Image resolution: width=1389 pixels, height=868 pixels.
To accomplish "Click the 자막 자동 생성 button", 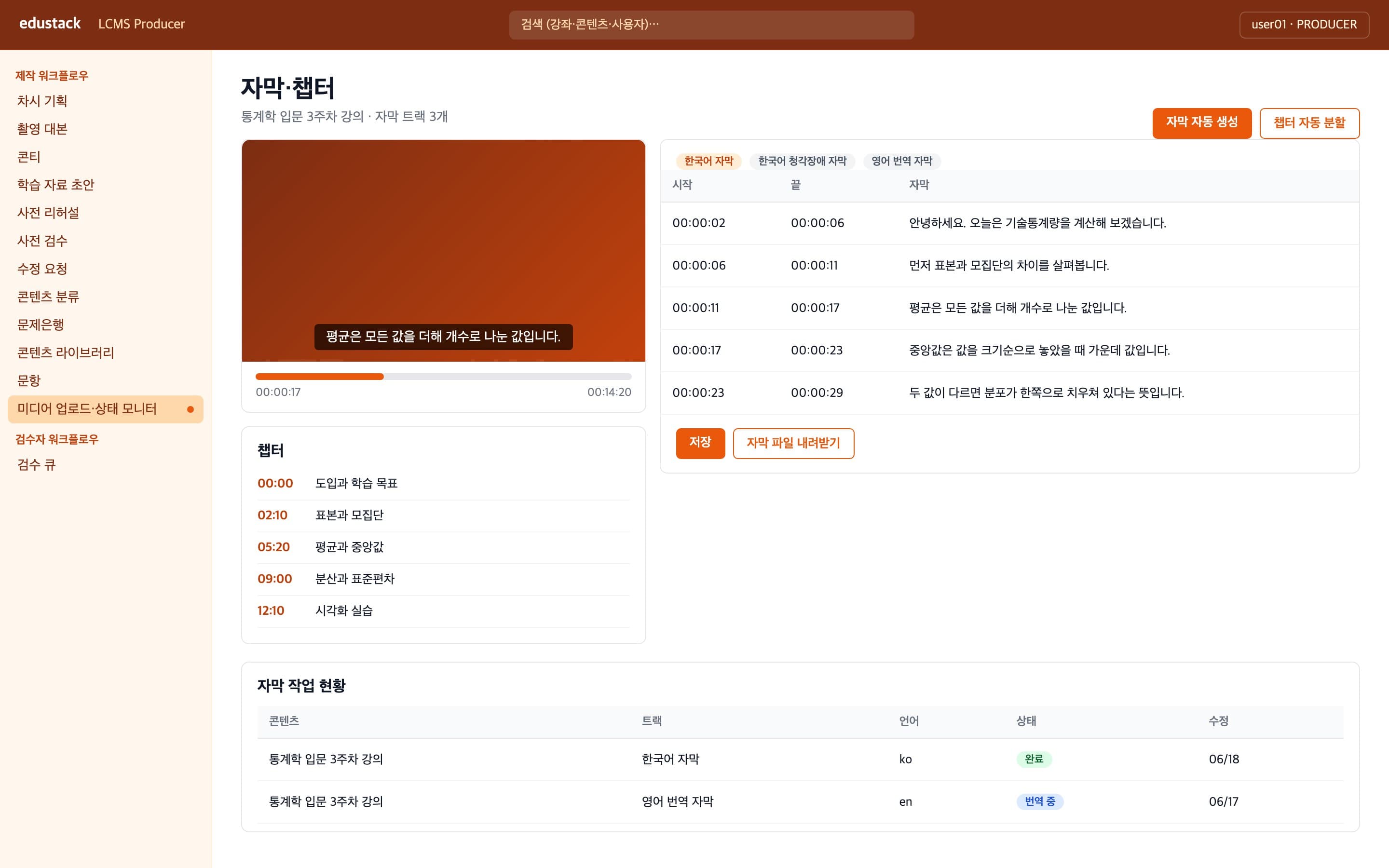I will pos(1201,123).
